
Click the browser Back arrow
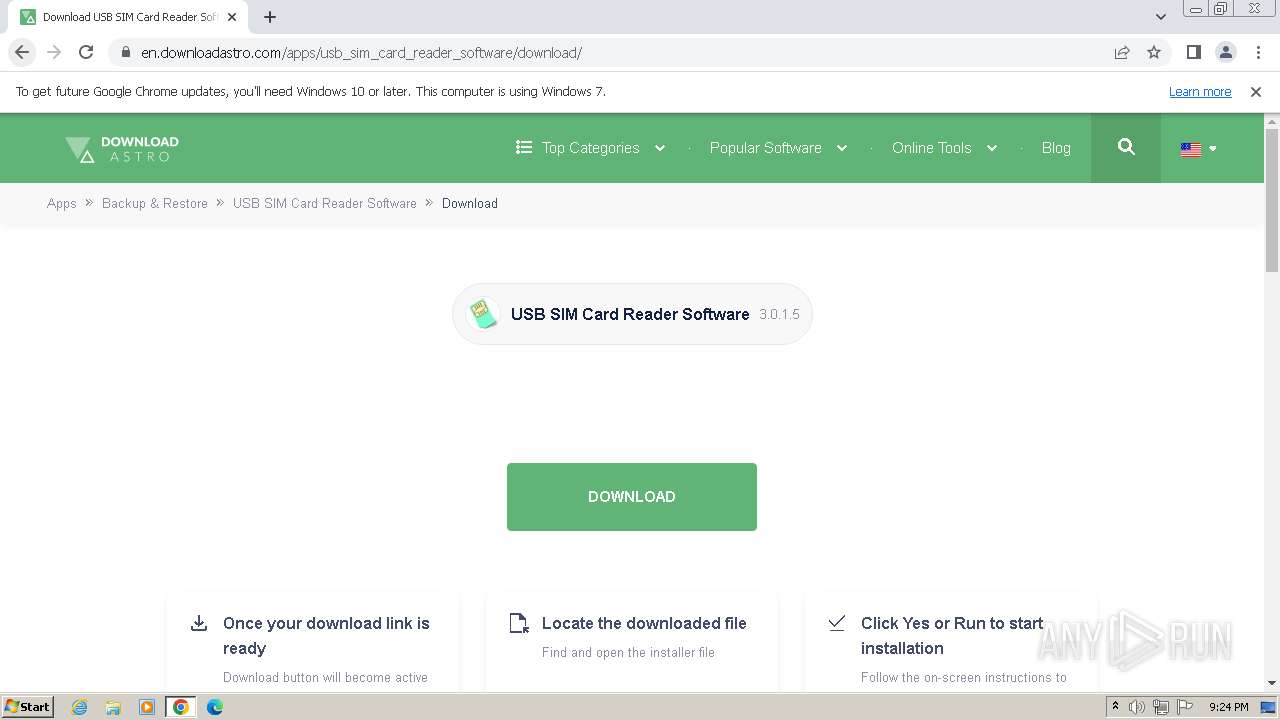22,52
